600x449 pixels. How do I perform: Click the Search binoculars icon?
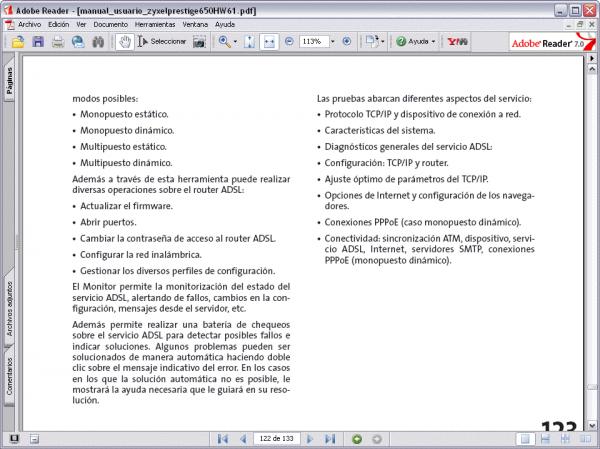[x=97, y=42]
